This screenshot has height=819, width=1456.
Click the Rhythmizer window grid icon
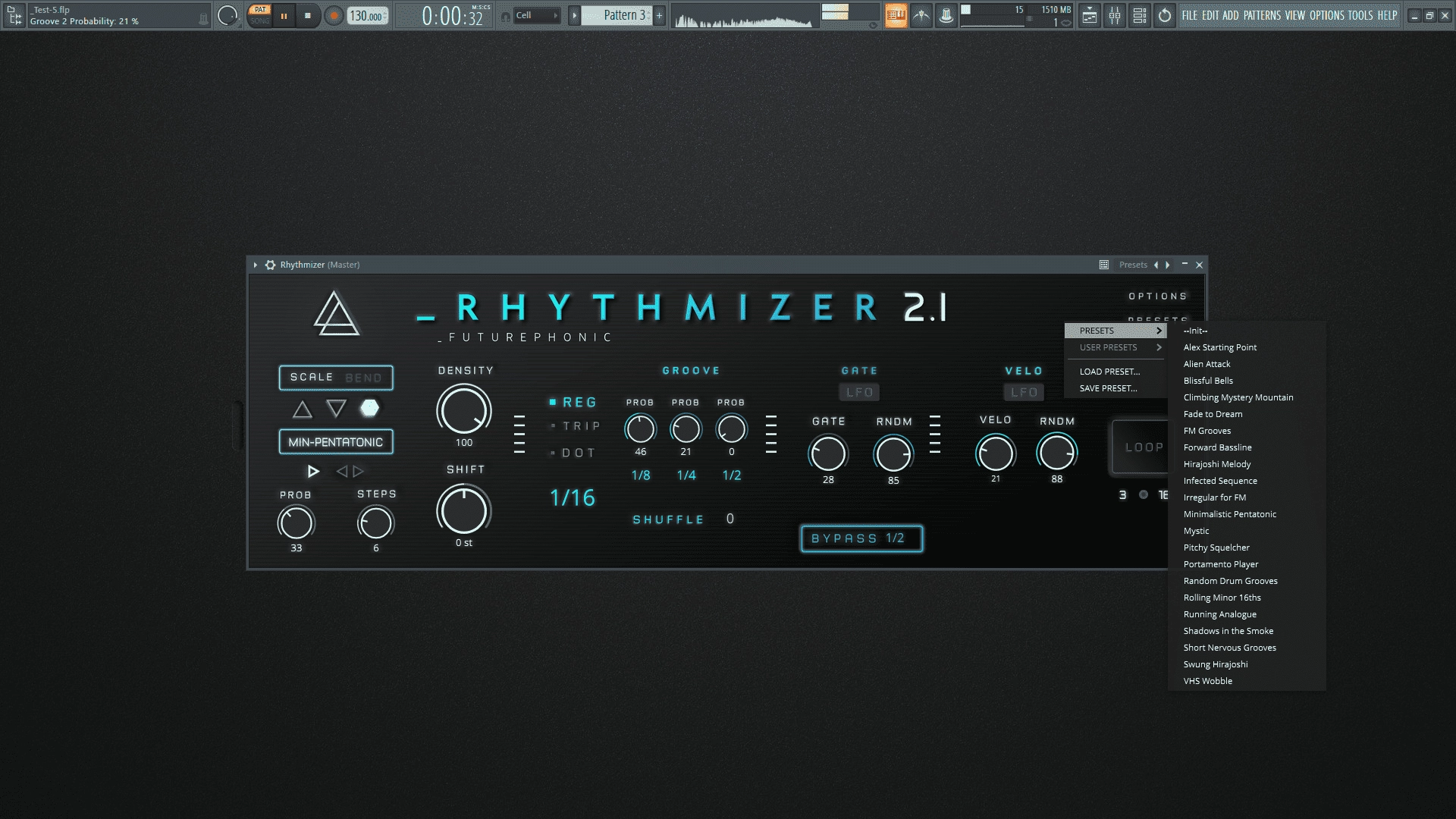(1104, 265)
